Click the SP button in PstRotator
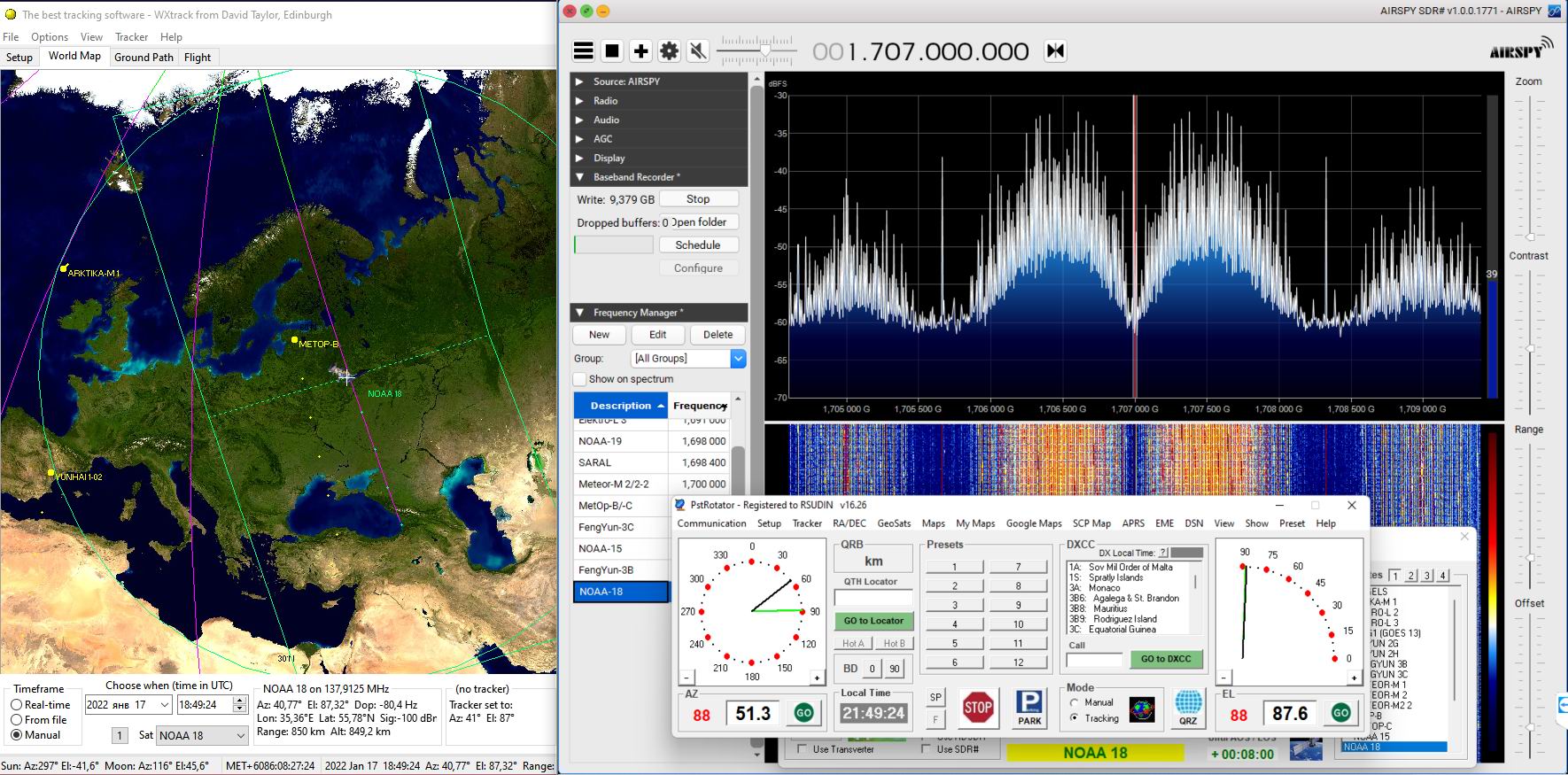Viewport: 1568px width, 775px height. [935, 698]
